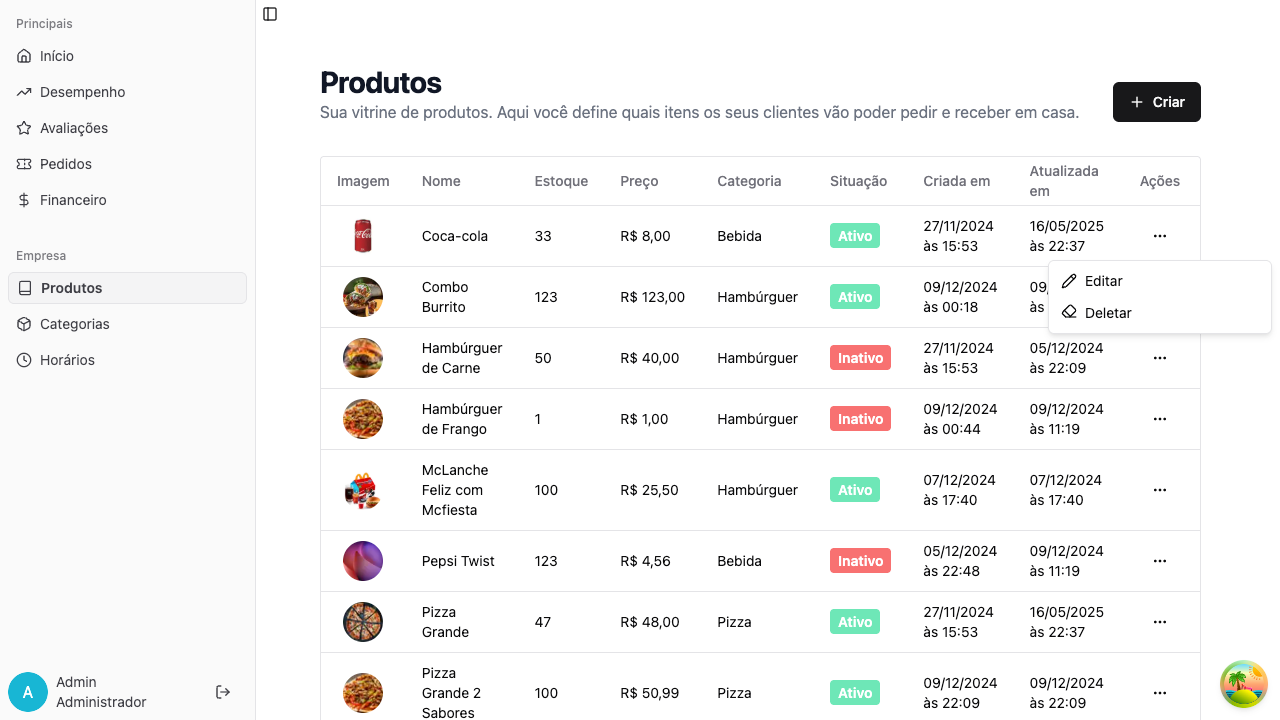This screenshot has height=720, width=1280.
Task: Click the plus icon inside the Criar button
Action: click(x=1136, y=102)
